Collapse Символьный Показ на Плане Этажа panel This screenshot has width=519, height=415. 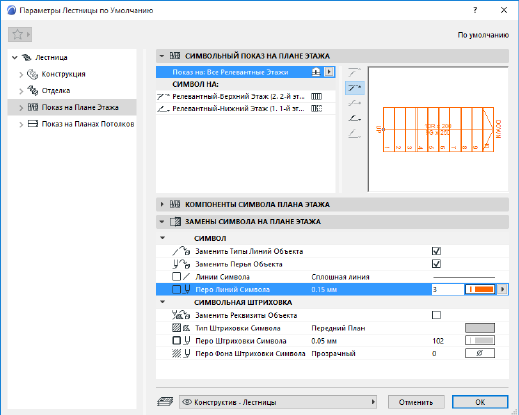(x=162, y=56)
